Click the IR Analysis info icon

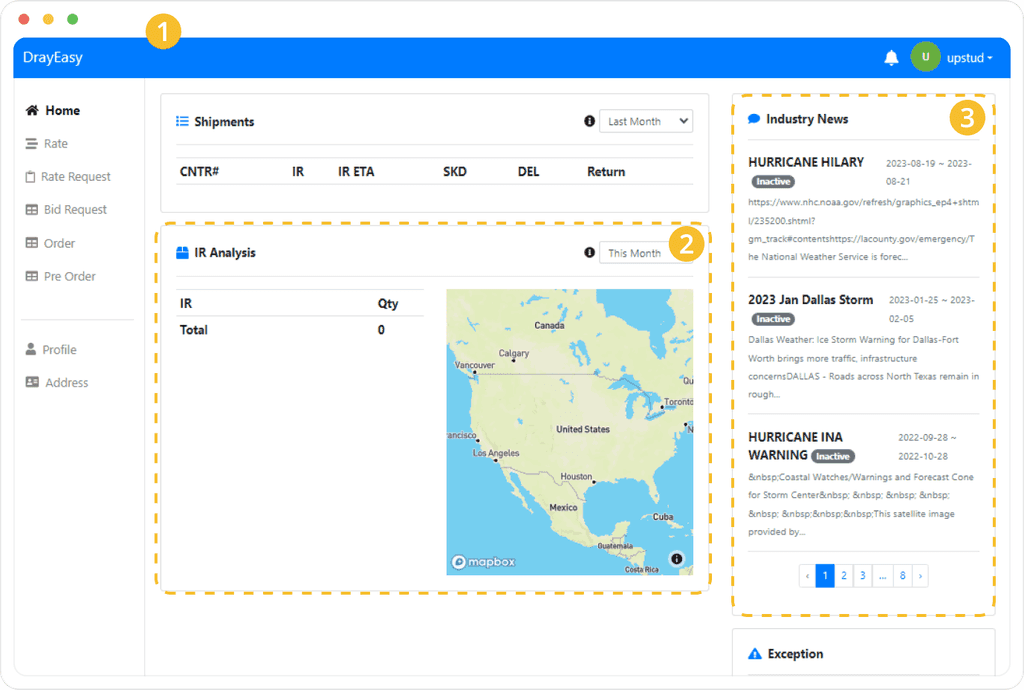589,252
